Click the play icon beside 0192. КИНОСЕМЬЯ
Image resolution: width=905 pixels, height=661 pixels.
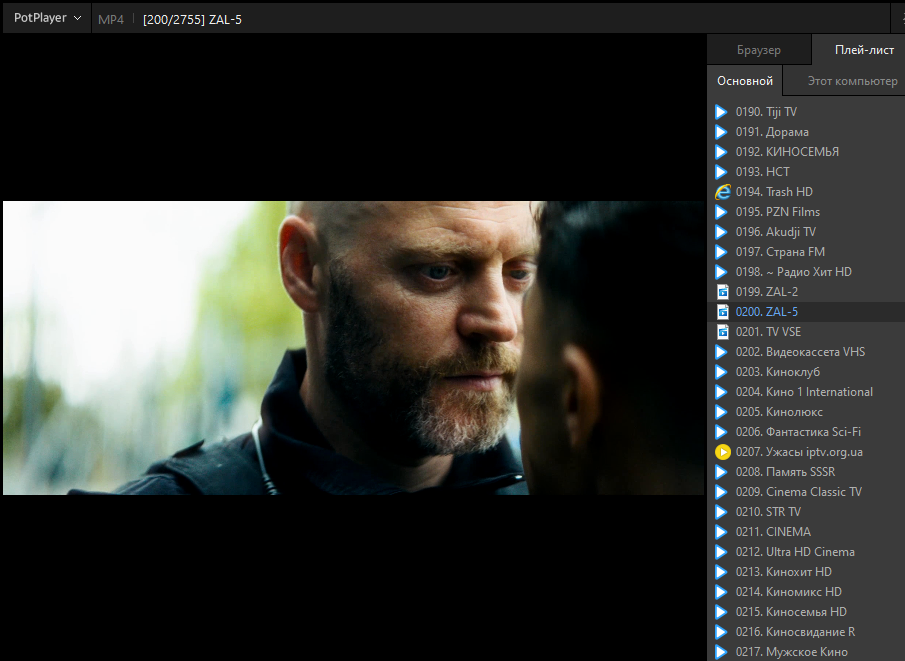point(721,152)
